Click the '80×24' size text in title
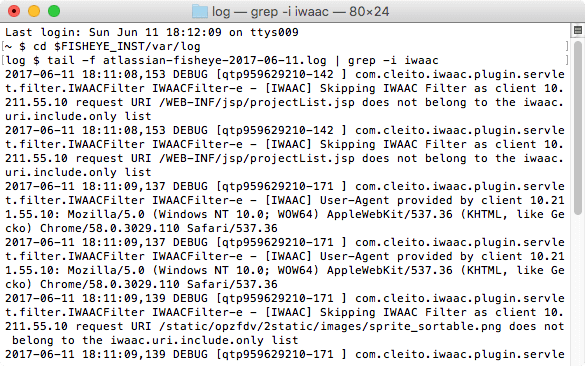585x366 pixels. (369, 12)
